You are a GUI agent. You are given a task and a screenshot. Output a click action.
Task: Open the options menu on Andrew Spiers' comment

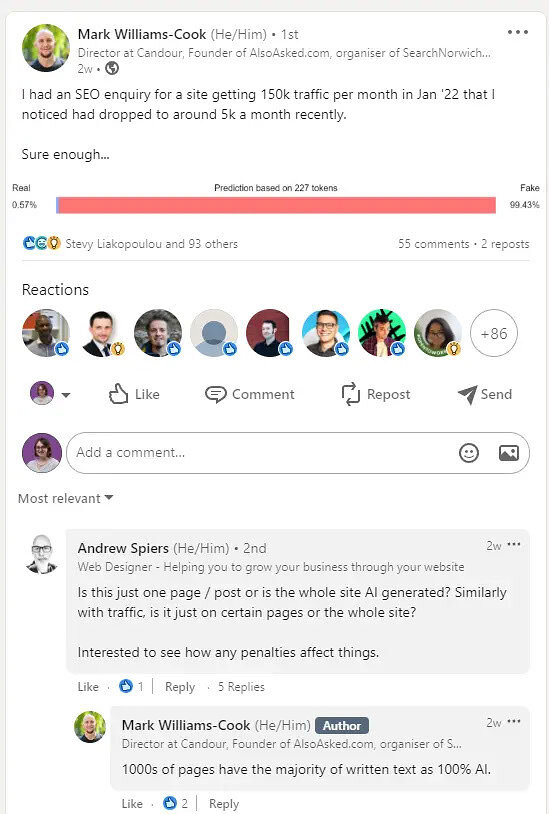coord(514,545)
